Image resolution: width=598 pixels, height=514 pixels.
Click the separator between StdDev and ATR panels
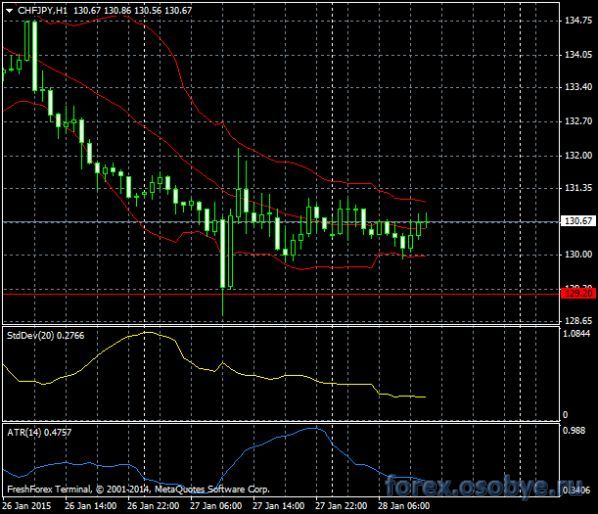click(x=281, y=421)
